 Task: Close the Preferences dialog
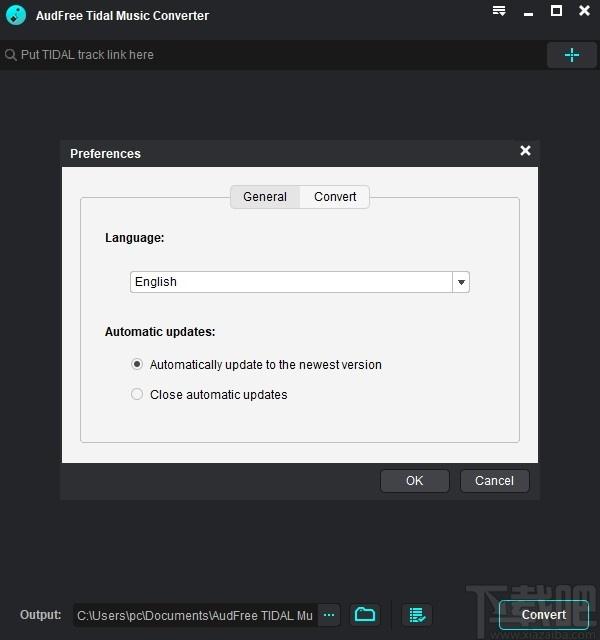click(x=525, y=151)
